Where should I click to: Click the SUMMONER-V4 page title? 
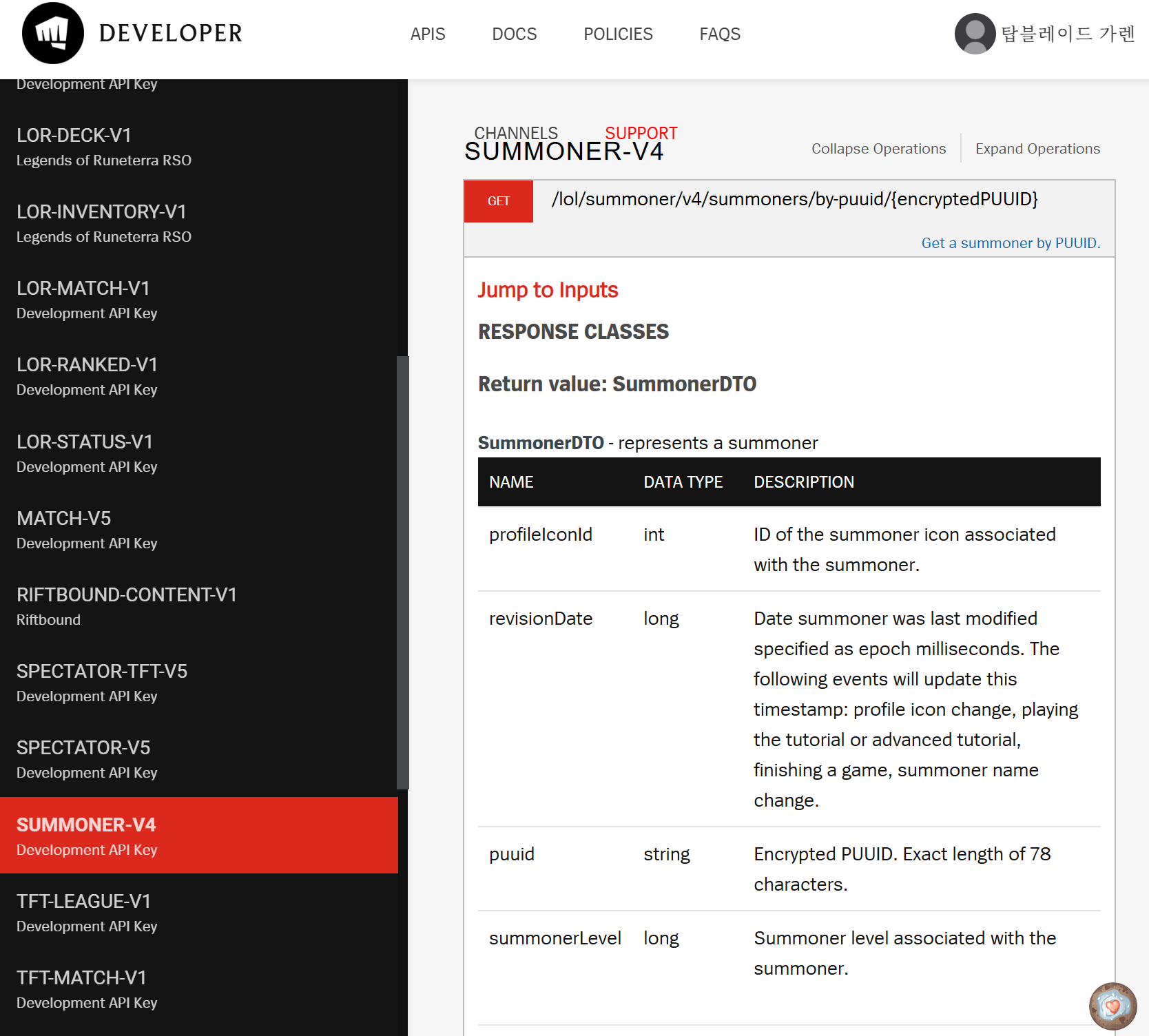(x=564, y=152)
